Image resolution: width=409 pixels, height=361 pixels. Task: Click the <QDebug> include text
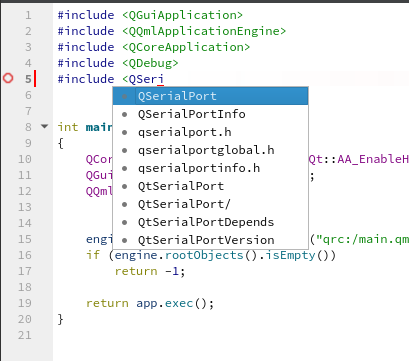coord(150,63)
